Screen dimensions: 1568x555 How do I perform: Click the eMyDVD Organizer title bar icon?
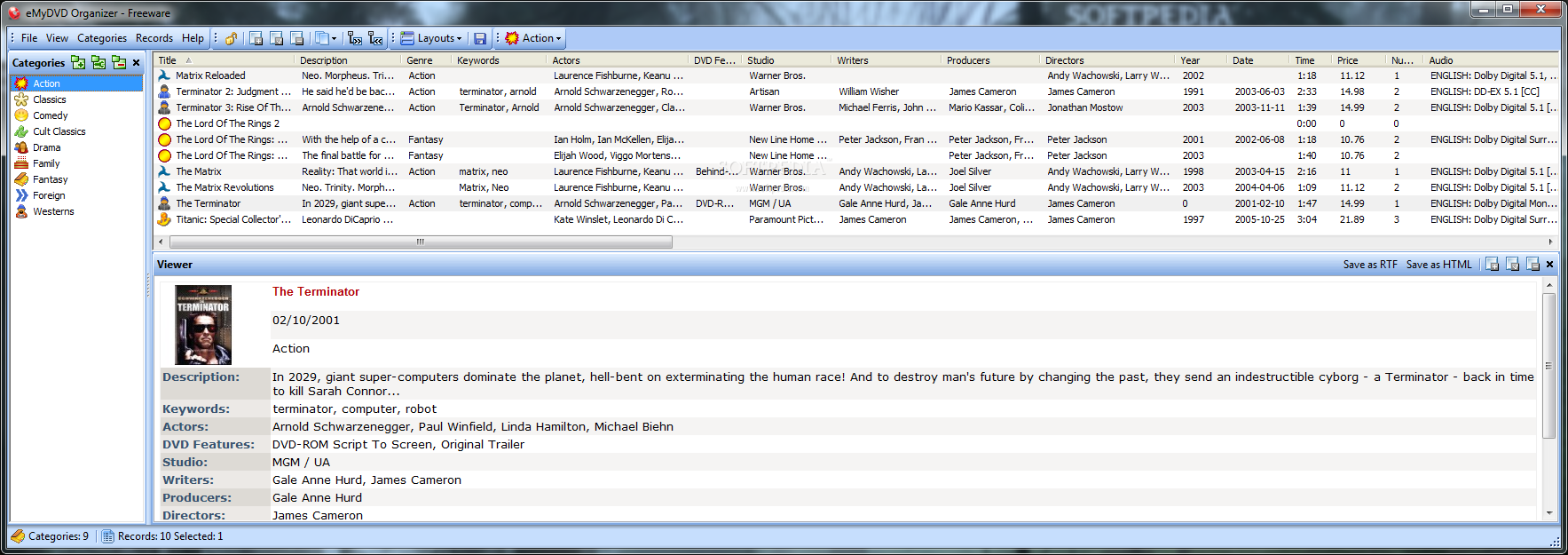tap(14, 13)
